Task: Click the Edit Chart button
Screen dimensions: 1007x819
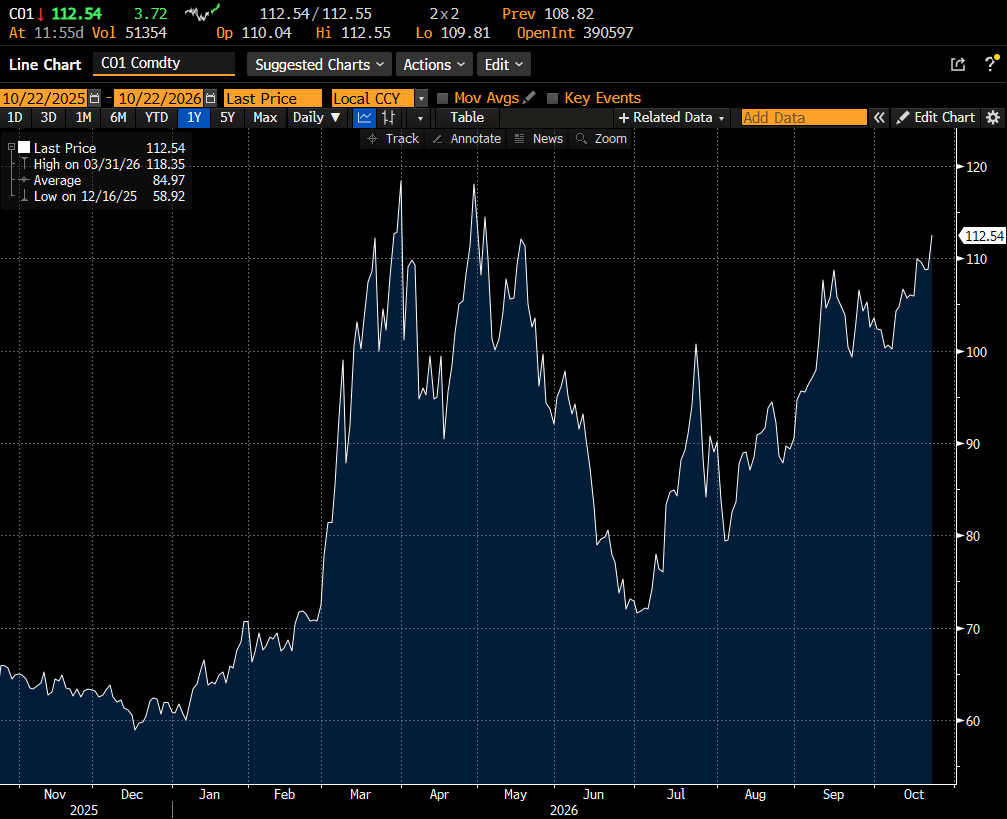Action: [x=936, y=118]
